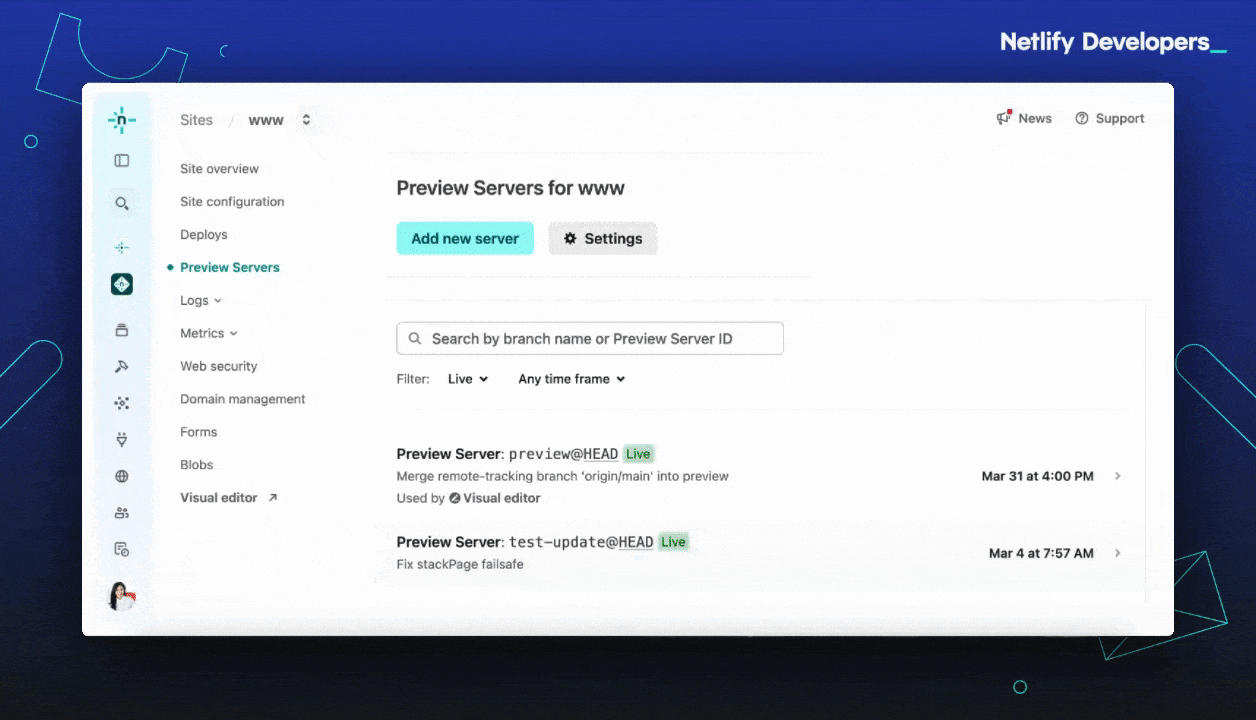Open test-update@HEAD row chevron
The height and width of the screenshot is (720, 1256).
coord(1118,553)
